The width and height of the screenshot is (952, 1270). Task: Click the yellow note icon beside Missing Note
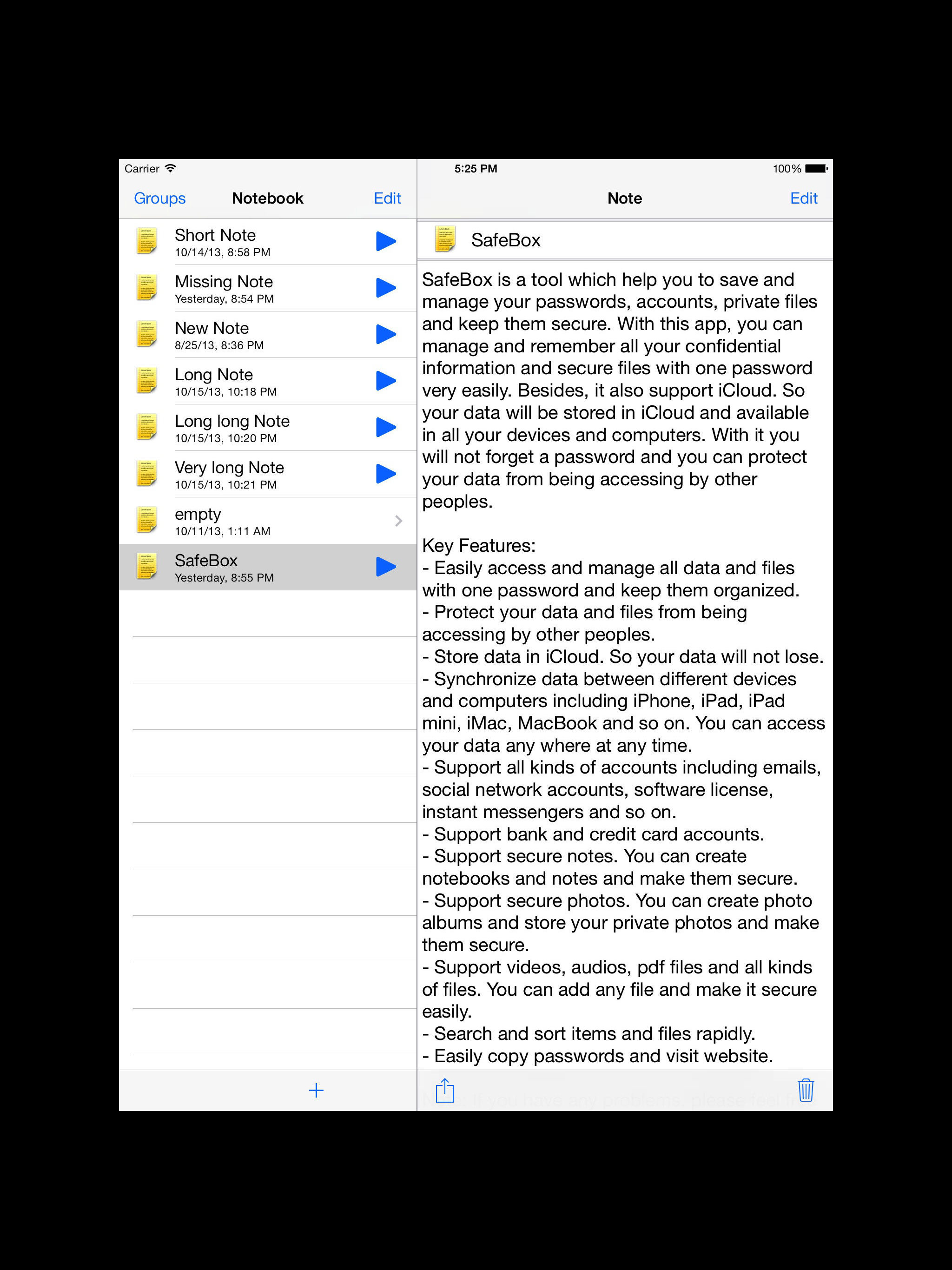point(146,288)
